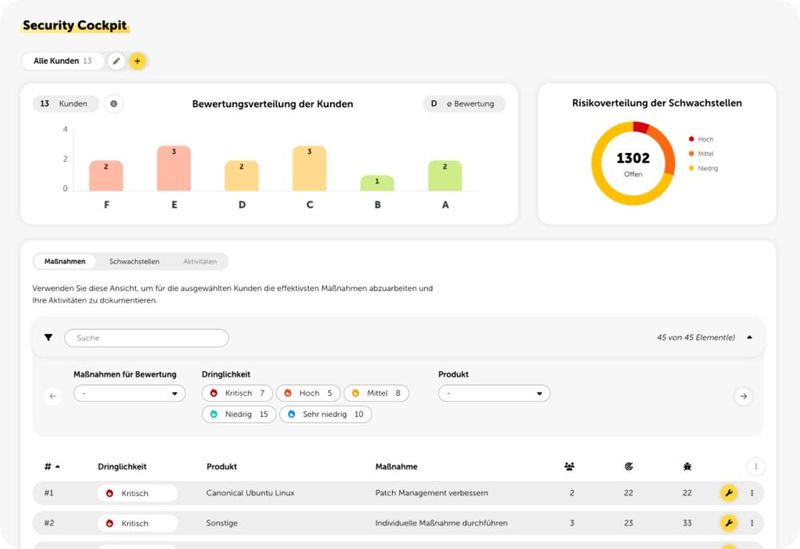This screenshot has height=549, width=800.
Task: Open the info icon beside 13 Kunden
Action: (114, 104)
